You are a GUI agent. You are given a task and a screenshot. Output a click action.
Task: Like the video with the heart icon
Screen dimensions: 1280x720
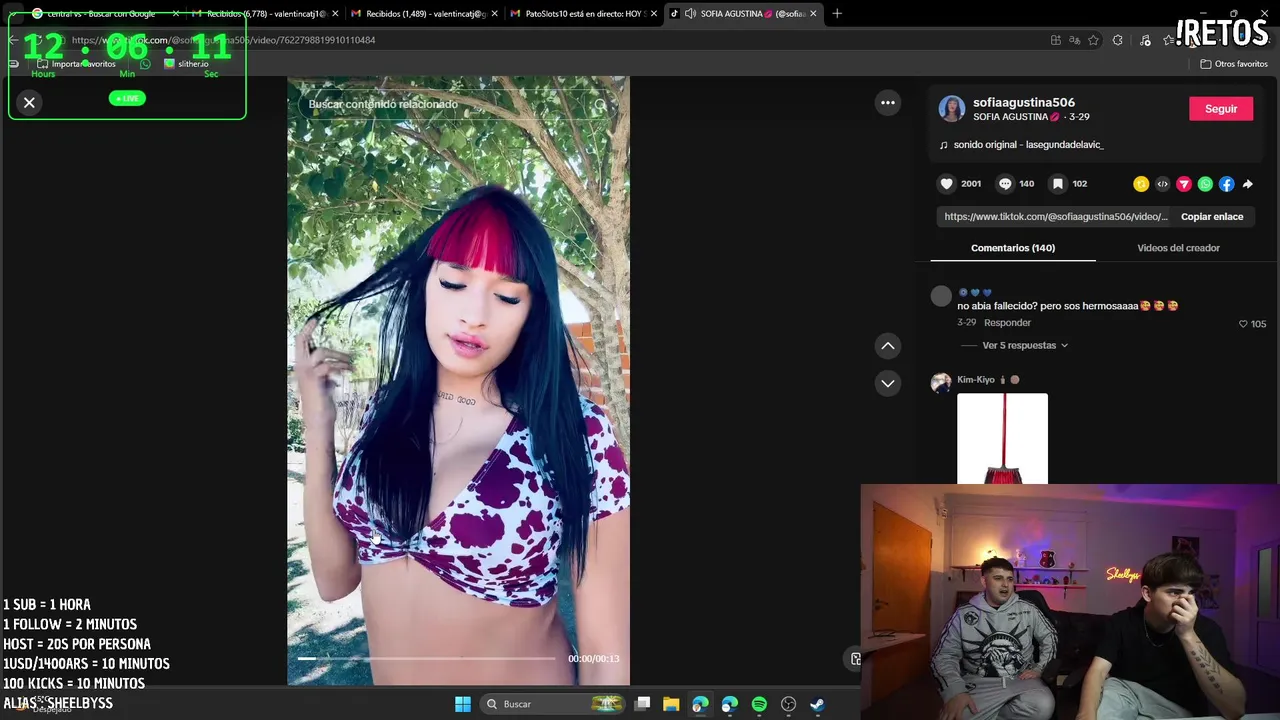946,184
